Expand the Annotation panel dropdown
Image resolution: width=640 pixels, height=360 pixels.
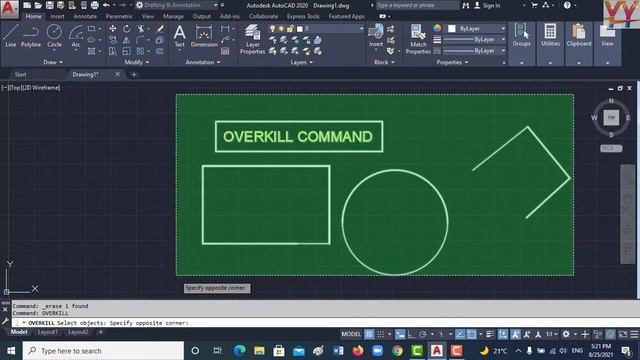203,62
